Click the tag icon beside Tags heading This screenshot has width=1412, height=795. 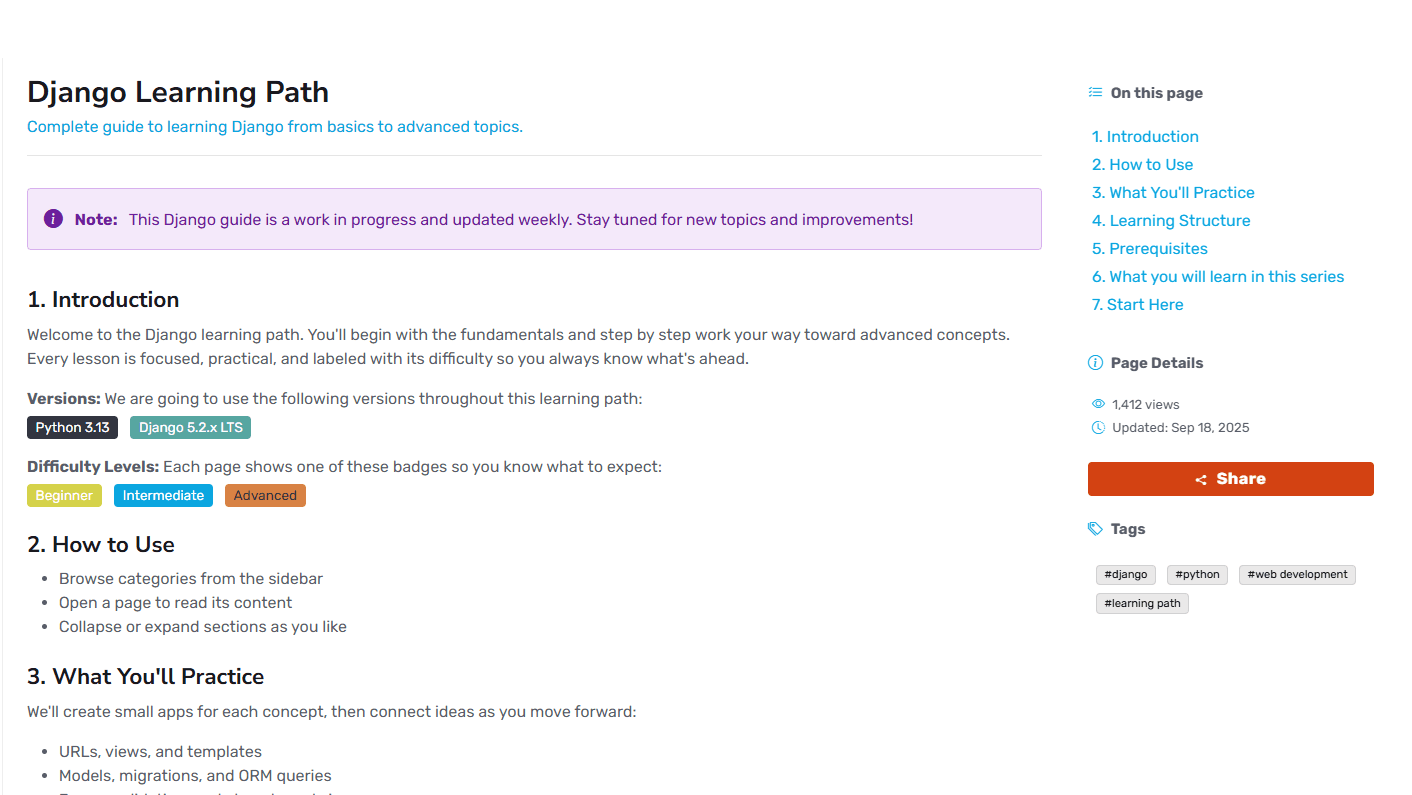[1096, 529]
